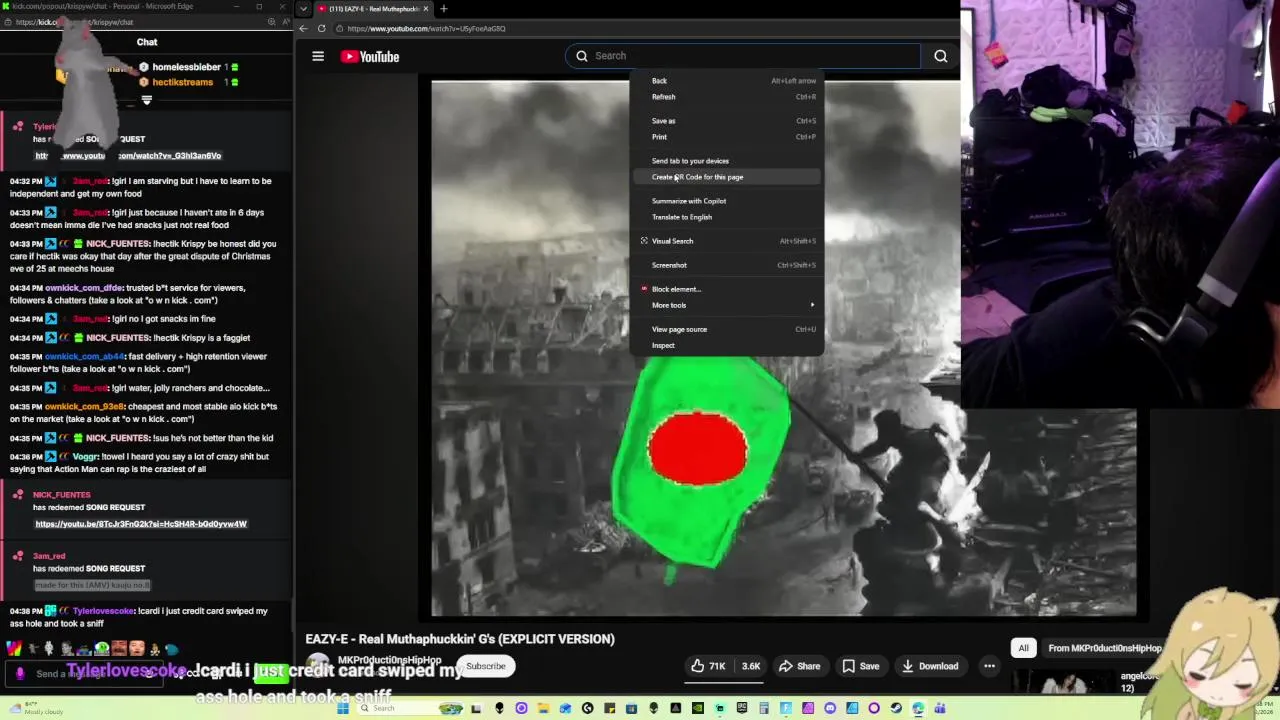Select the From MKPr0ducti0nsHipHop chip
Viewport: 1280px width, 720px height.
[x=1105, y=648]
